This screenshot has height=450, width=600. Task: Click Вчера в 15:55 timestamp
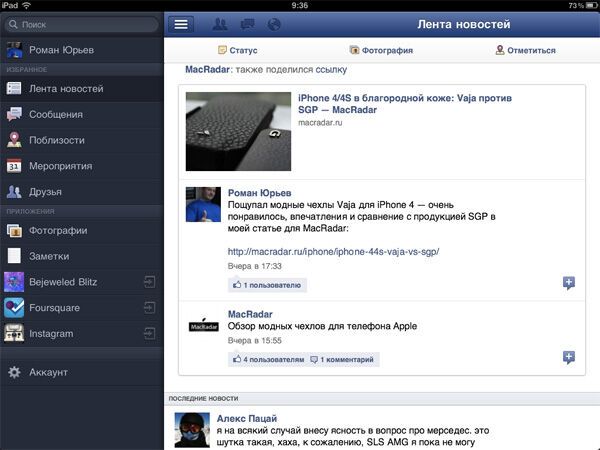click(254, 341)
